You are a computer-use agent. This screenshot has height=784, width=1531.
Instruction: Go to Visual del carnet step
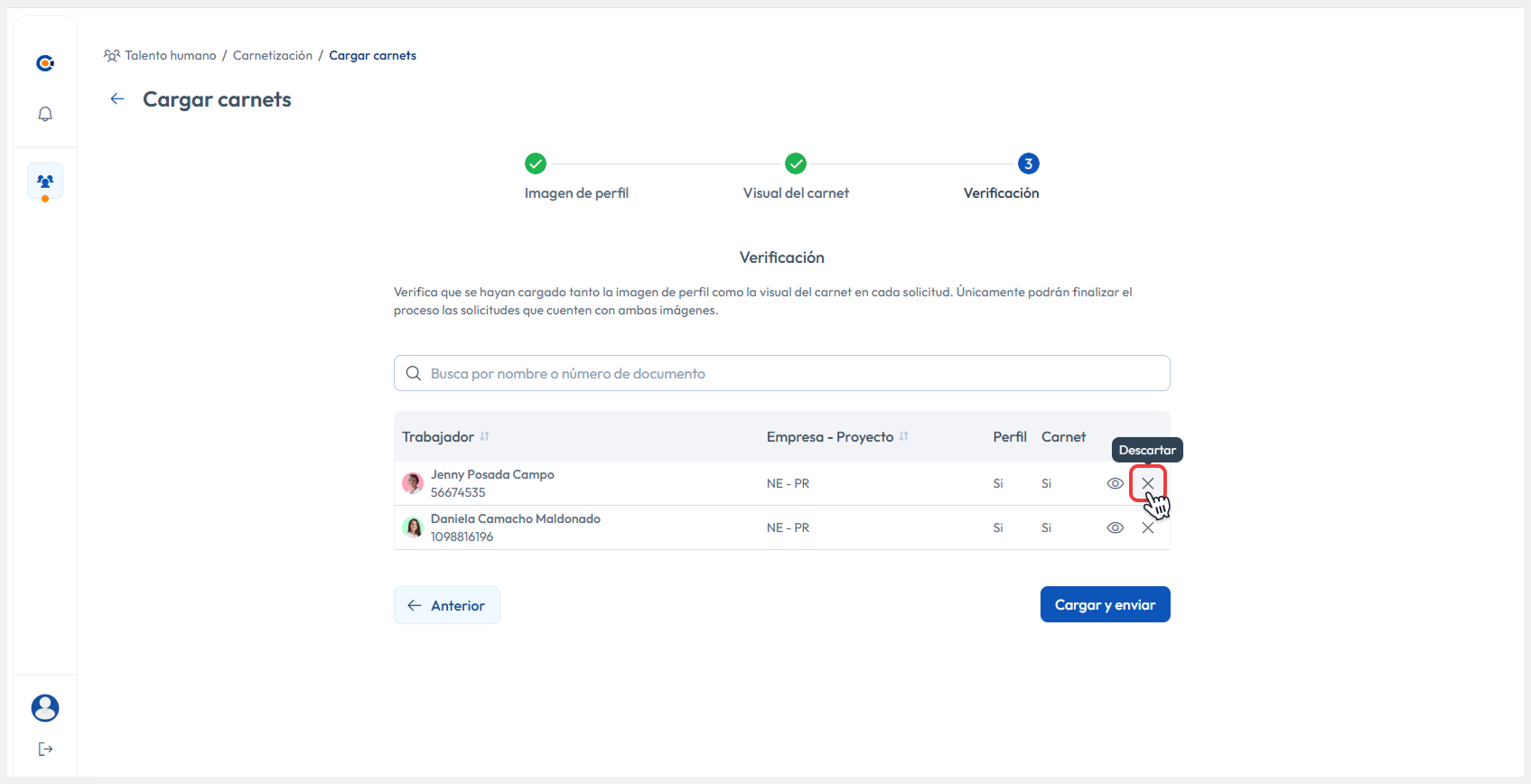[796, 163]
